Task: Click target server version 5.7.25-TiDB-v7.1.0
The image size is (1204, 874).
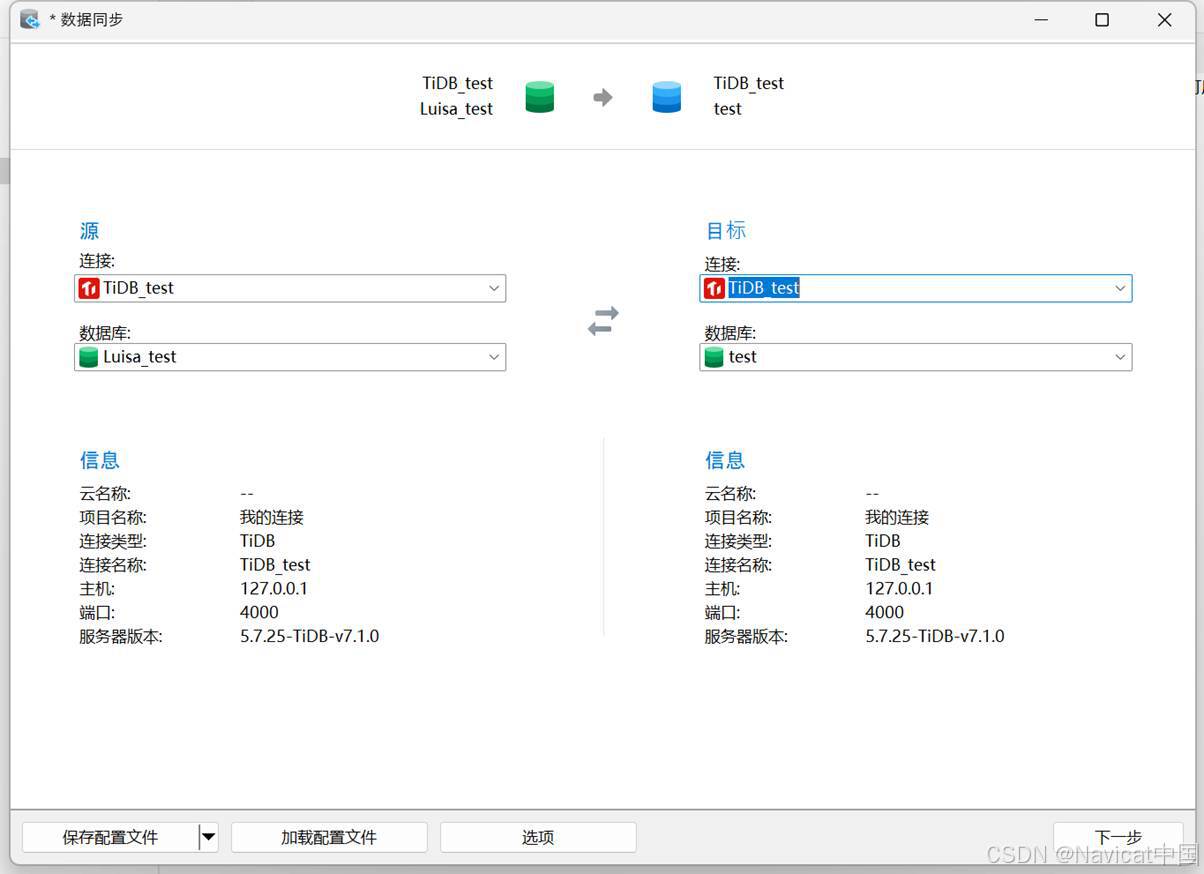Action: (x=935, y=636)
